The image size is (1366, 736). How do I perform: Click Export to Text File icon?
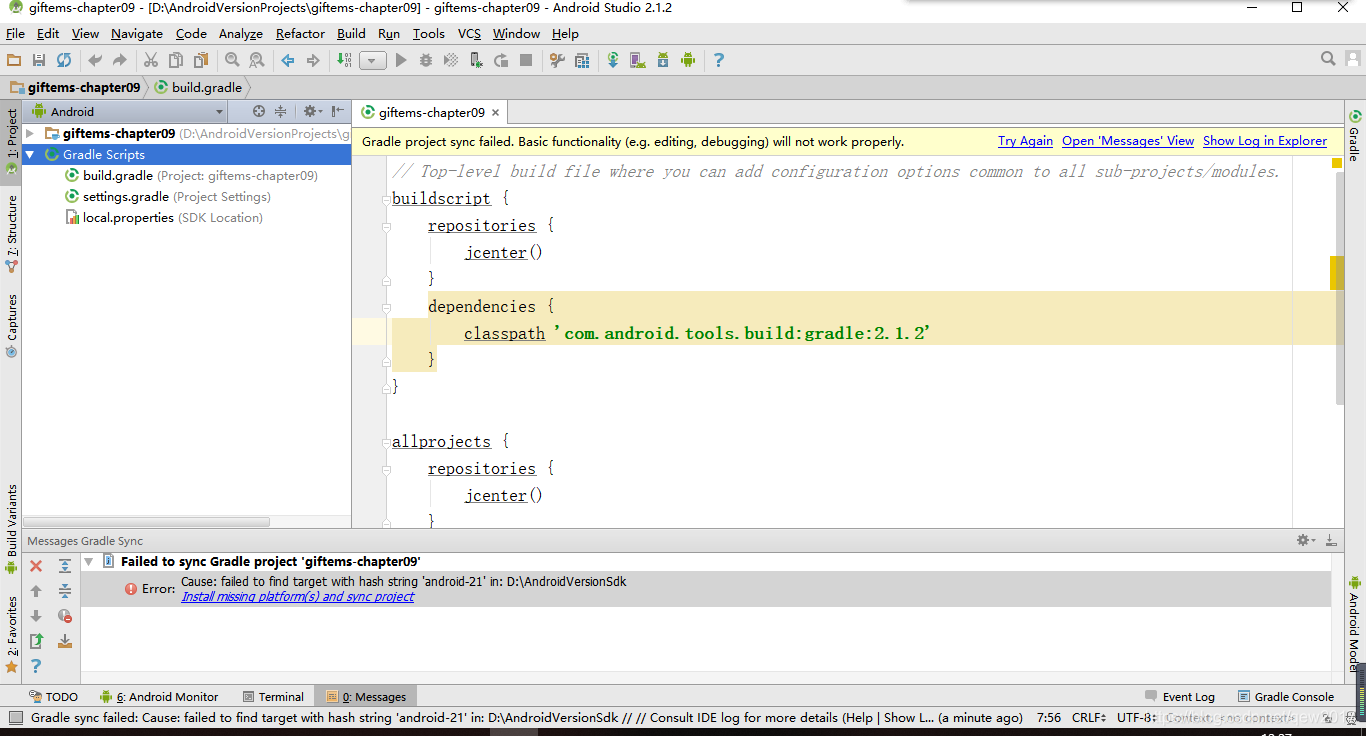[36, 641]
